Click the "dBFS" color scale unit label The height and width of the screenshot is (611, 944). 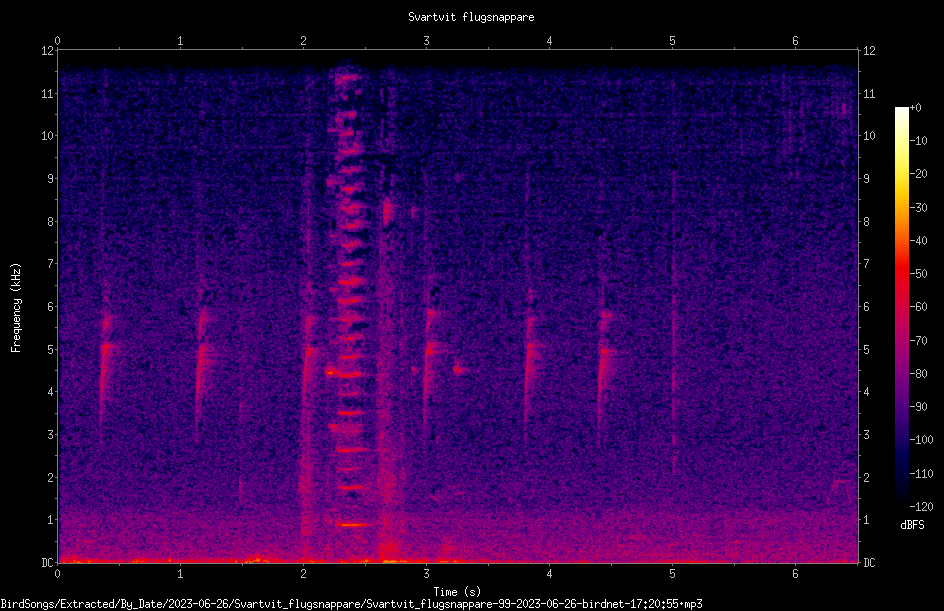tap(912, 525)
